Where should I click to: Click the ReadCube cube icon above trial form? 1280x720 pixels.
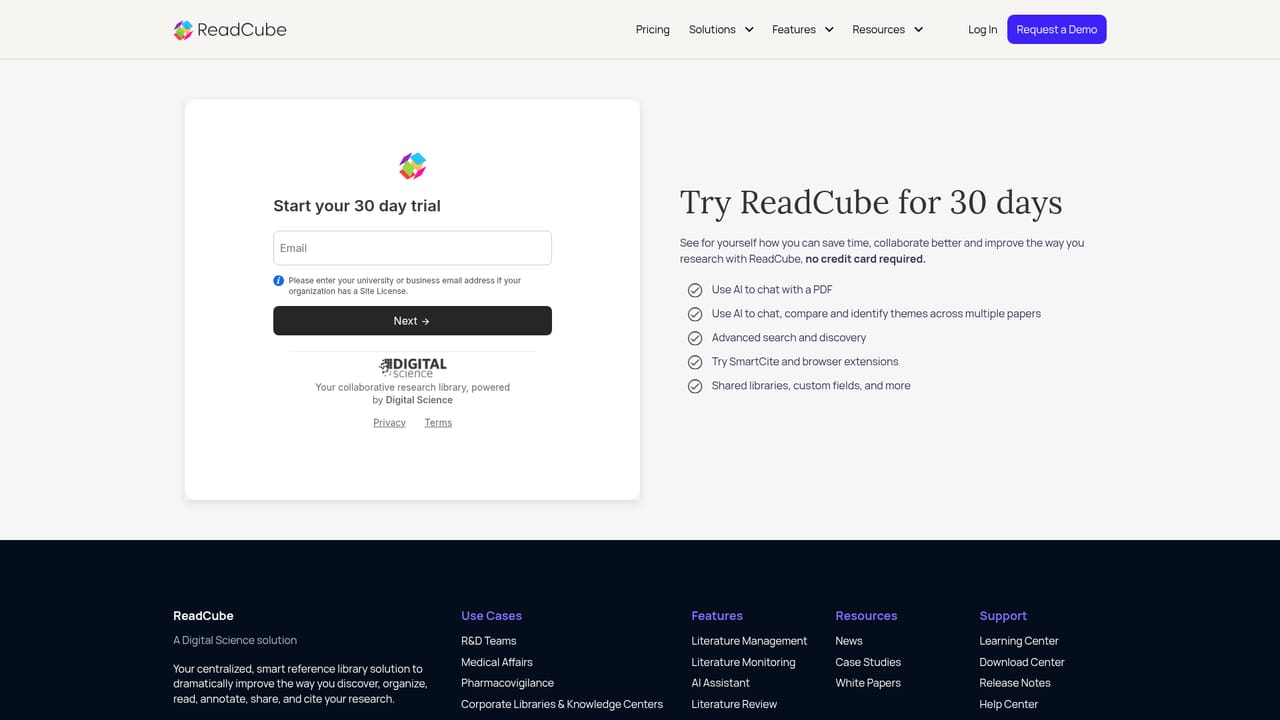(413, 166)
